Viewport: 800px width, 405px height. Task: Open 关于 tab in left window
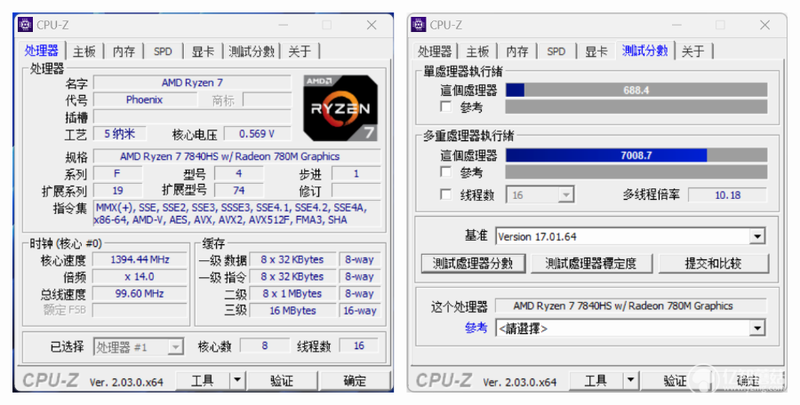click(299, 52)
